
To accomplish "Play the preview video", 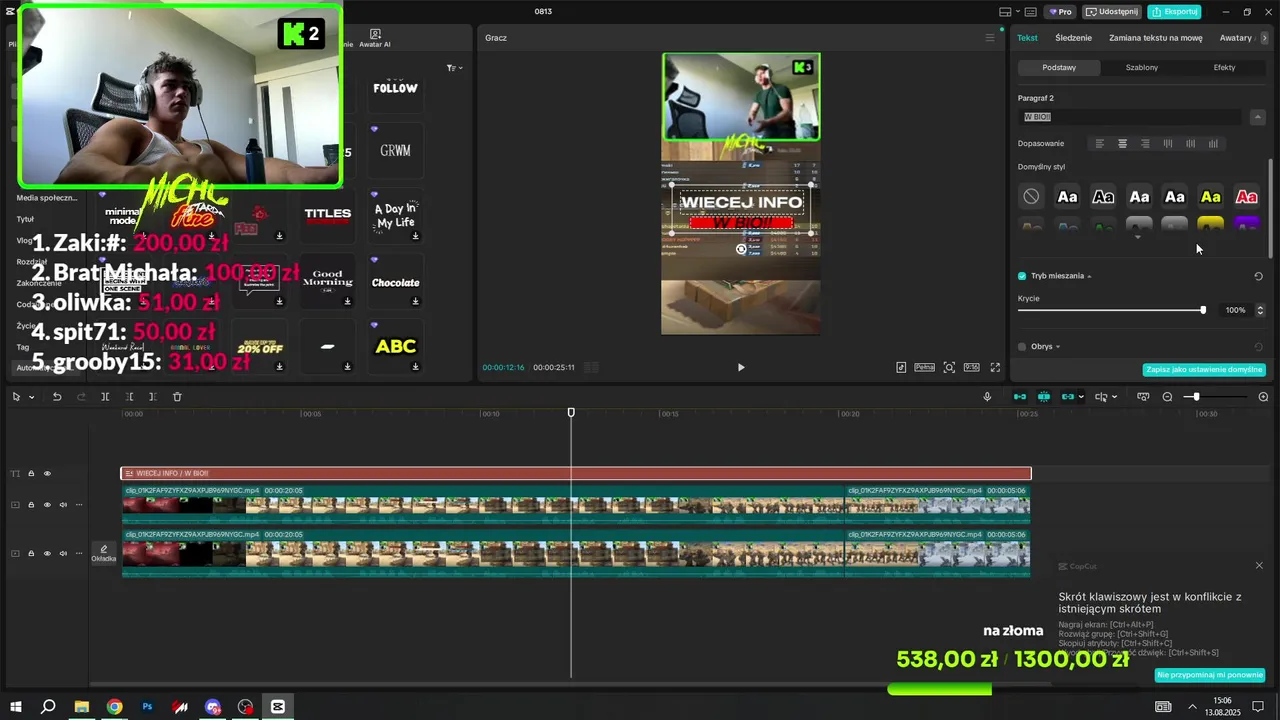I will coord(741,367).
